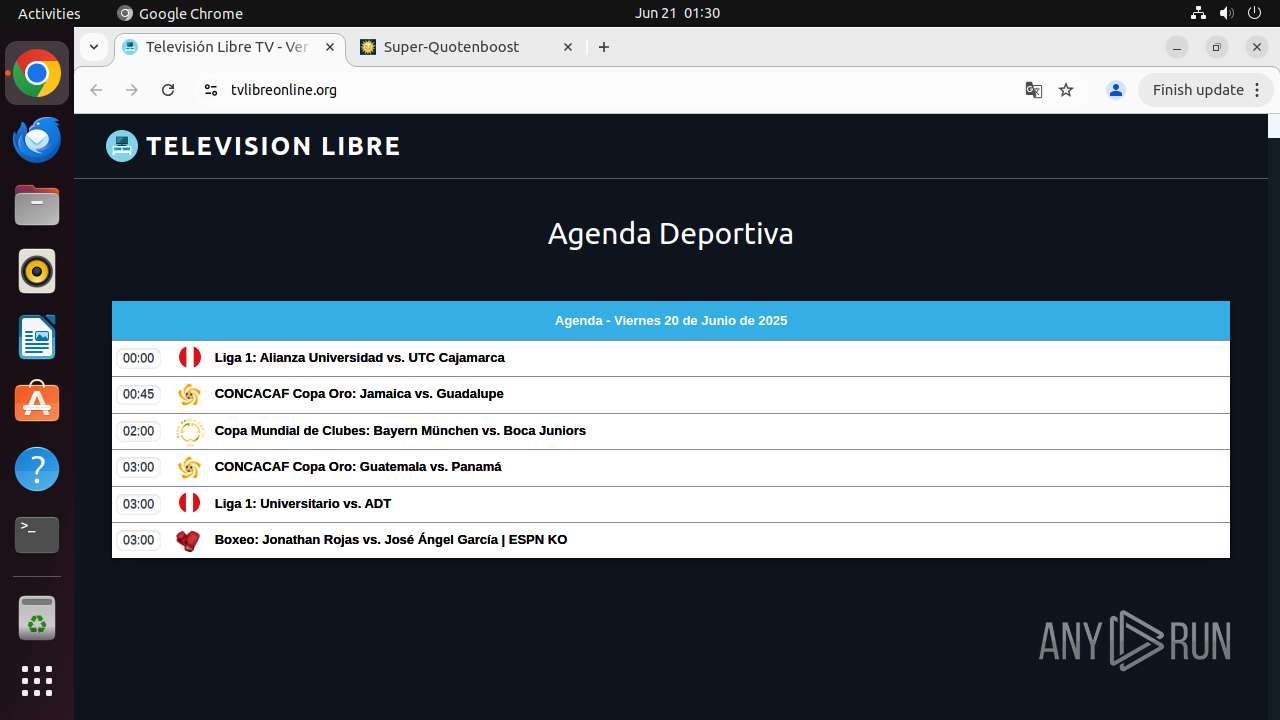This screenshot has height=720, width=1280.
Task: Click the 02:00 time badge
Action: (x=138, y=431)
